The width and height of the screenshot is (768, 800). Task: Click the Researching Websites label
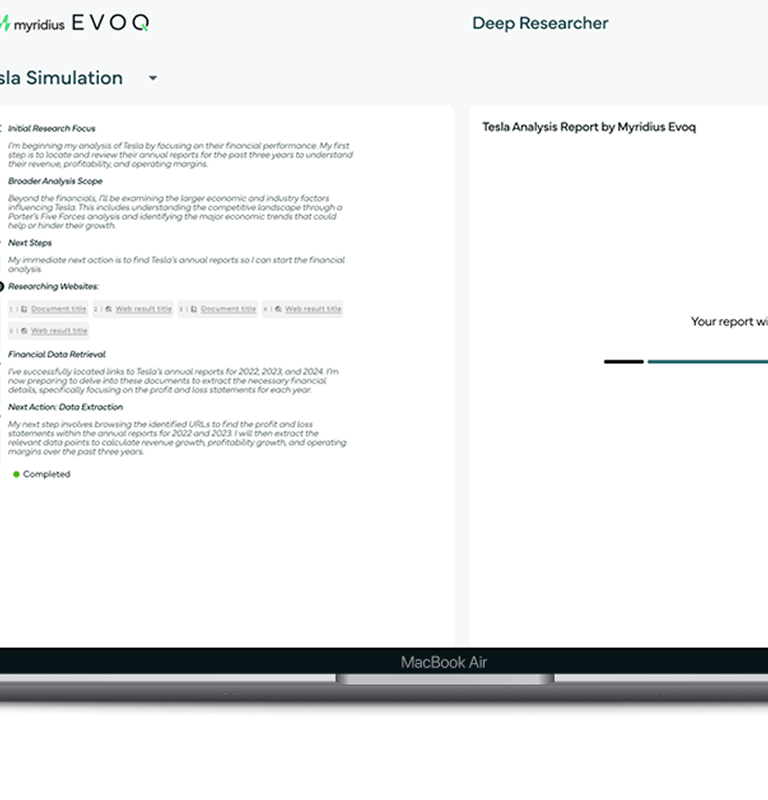tap(53, 287)
